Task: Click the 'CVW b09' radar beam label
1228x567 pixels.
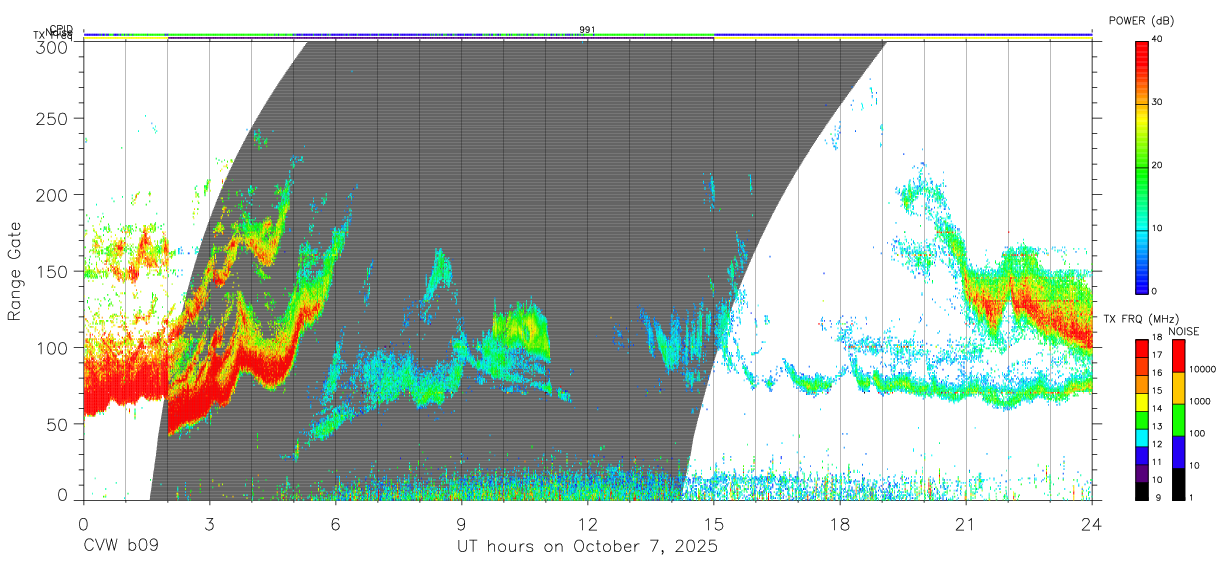Action: (x=122, y=547)
